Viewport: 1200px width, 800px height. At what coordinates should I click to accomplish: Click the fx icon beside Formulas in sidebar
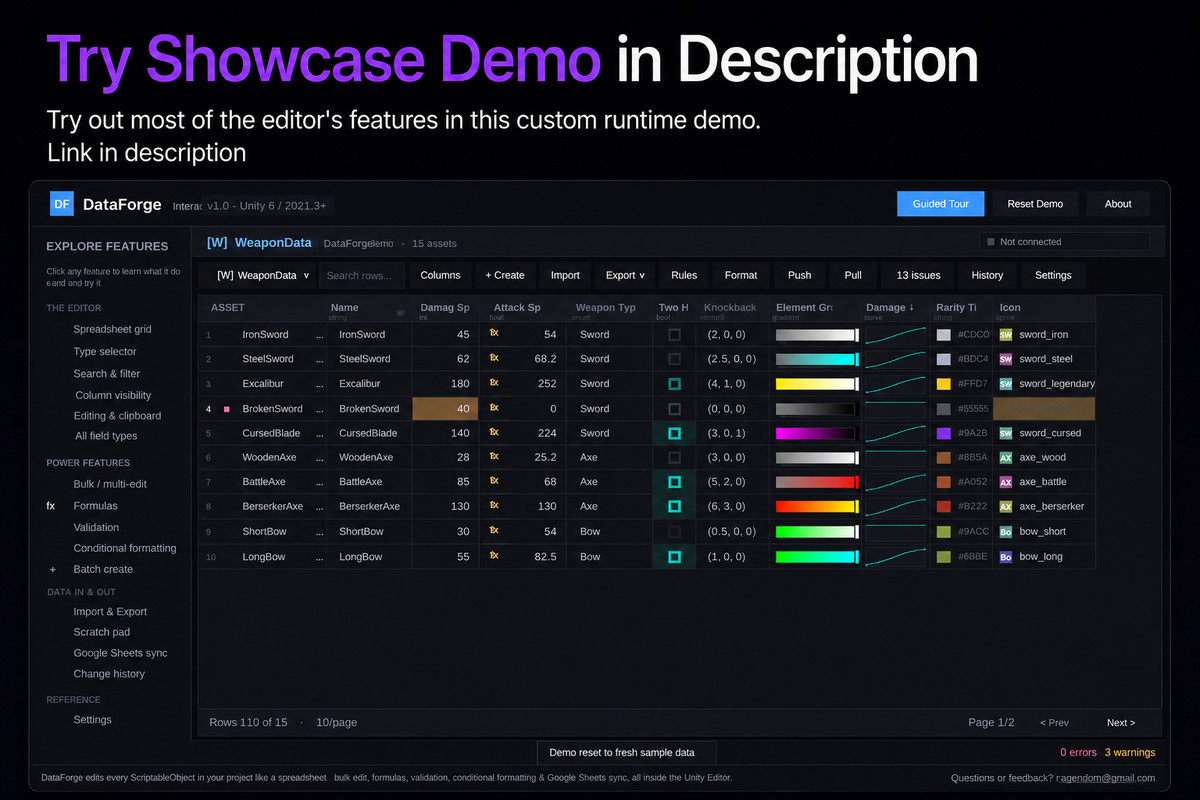pos(51,506)
